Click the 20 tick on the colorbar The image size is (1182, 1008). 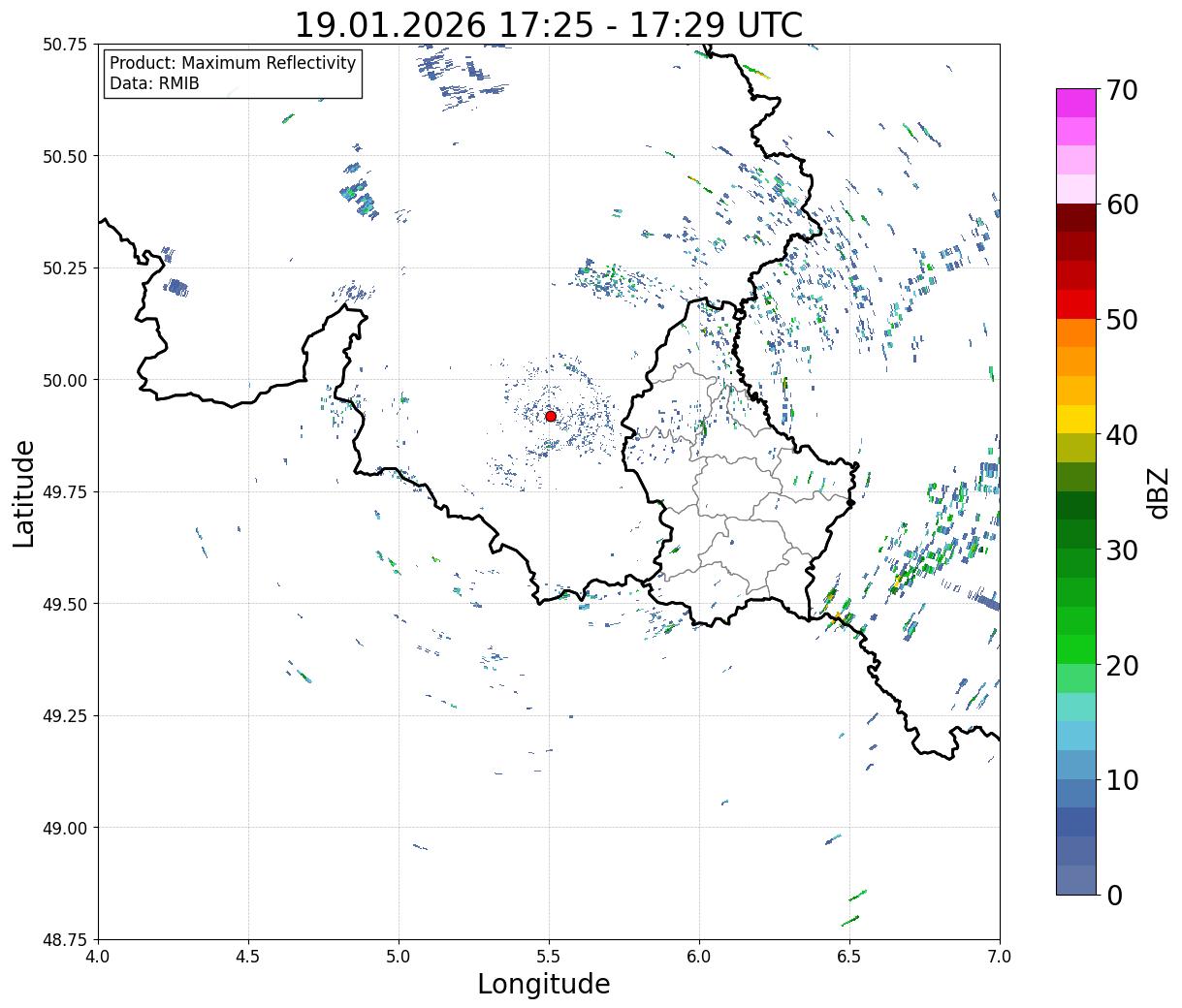click(1121, 665)
